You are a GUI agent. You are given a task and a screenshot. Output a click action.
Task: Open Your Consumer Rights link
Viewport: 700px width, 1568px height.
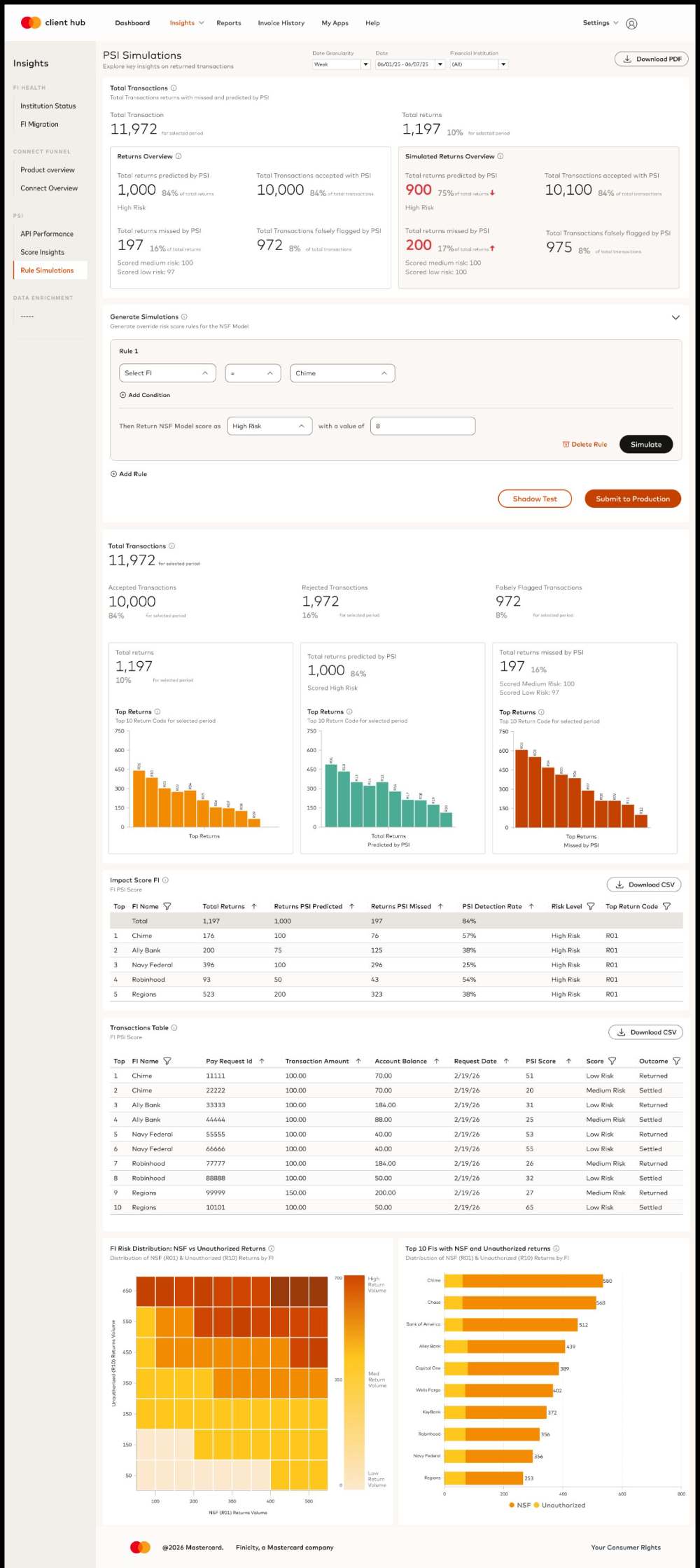[x=626, y=1547]
